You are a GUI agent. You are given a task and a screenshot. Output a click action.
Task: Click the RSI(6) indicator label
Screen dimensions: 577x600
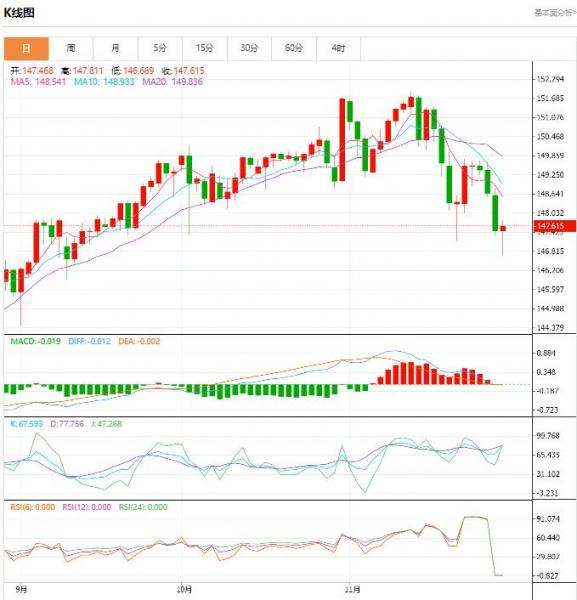(33, 507)
